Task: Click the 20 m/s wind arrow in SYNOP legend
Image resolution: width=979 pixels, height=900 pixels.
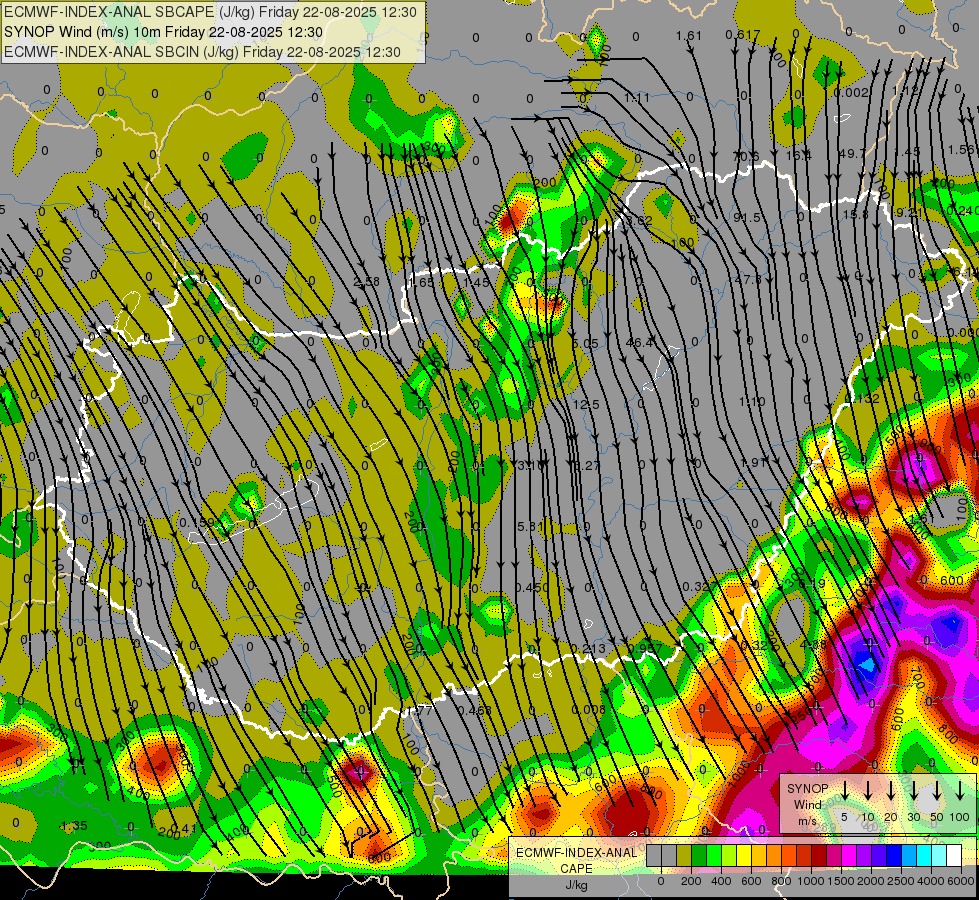Action: click(x=891, y=791)
